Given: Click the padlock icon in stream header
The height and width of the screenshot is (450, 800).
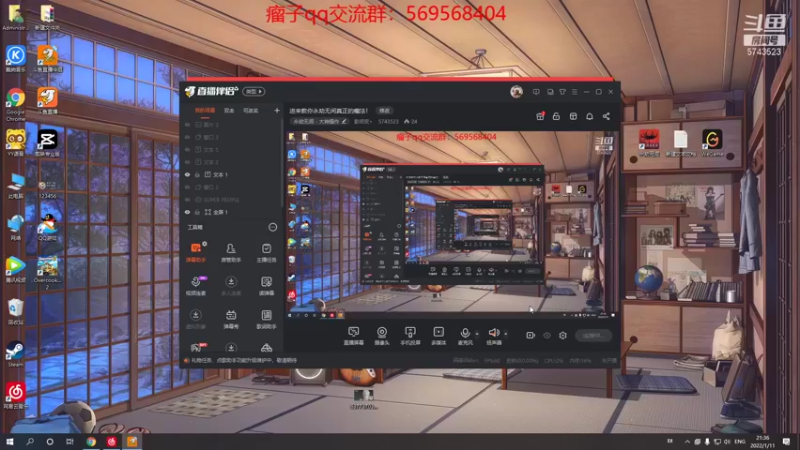Looking at the screenshot, I should [556, 116].
